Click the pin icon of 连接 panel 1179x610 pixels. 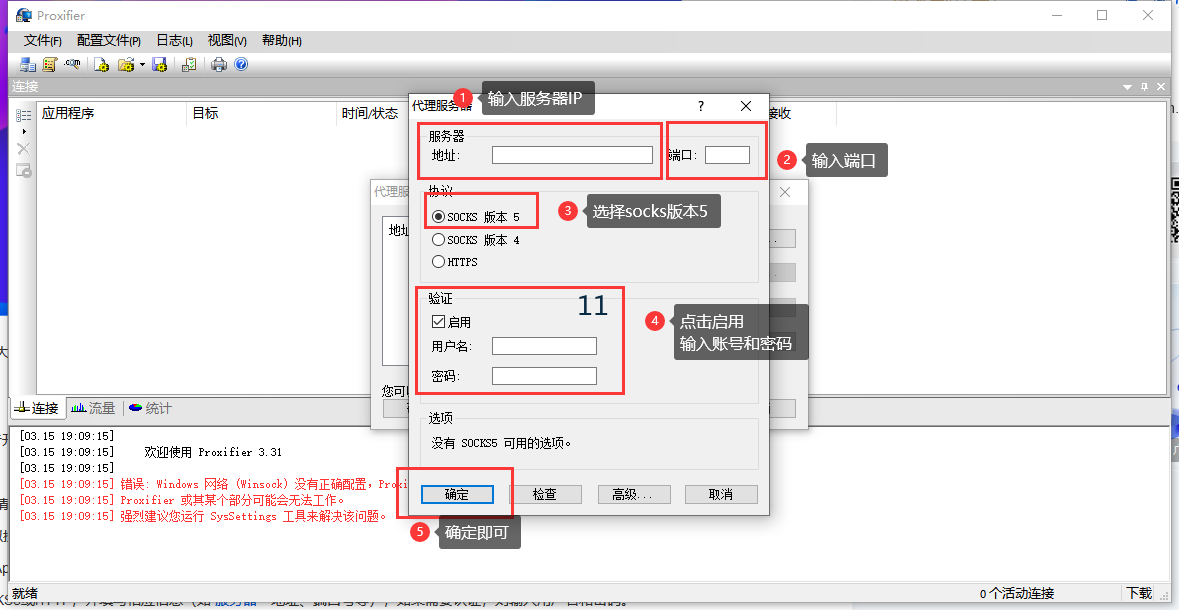pyautogui.click(x=1144, y=86)
